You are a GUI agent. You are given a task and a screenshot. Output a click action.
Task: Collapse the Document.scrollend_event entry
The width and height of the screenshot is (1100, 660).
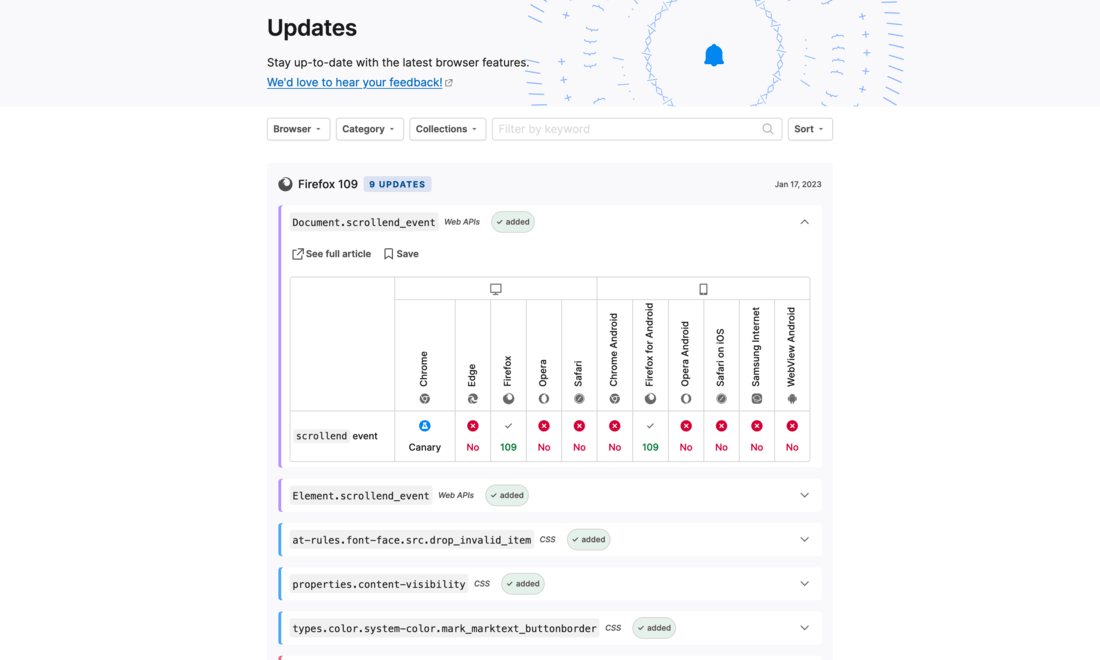tap(804, 222)
